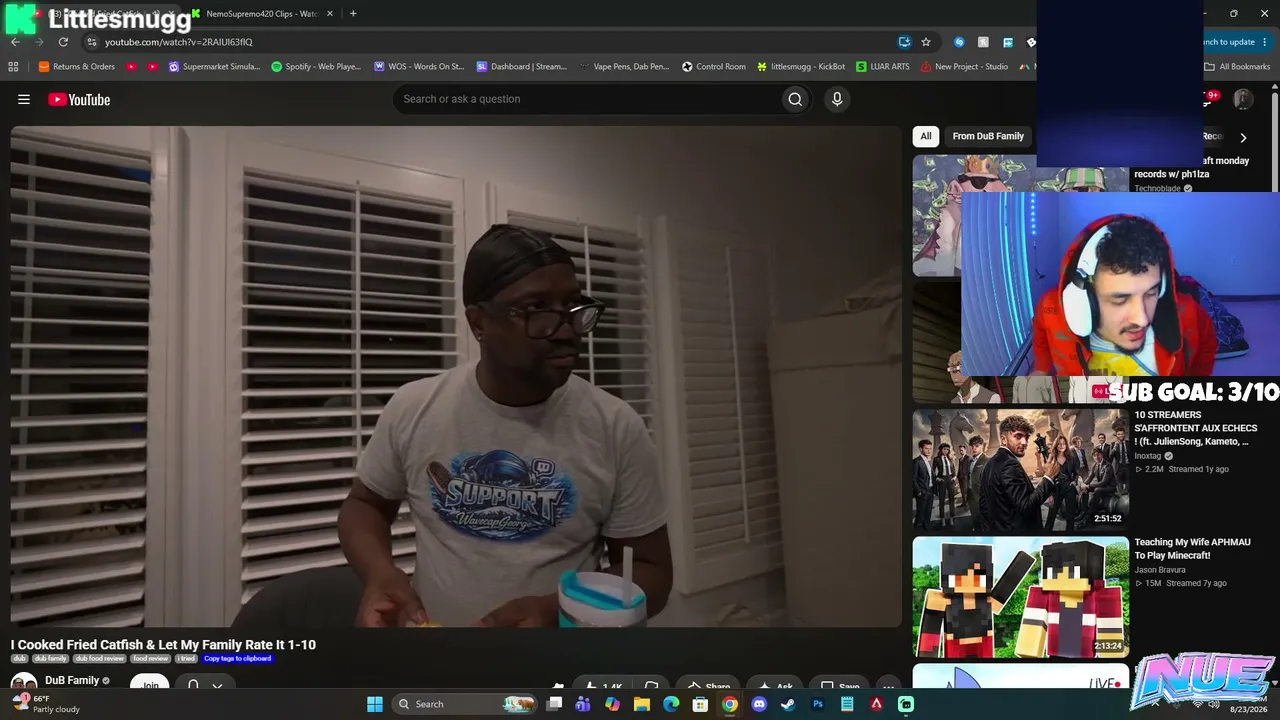The width and height of the screenshot is (1280, 720).
Task: Open the Copilot taskbar icon
Action: [x=613, y=704]
